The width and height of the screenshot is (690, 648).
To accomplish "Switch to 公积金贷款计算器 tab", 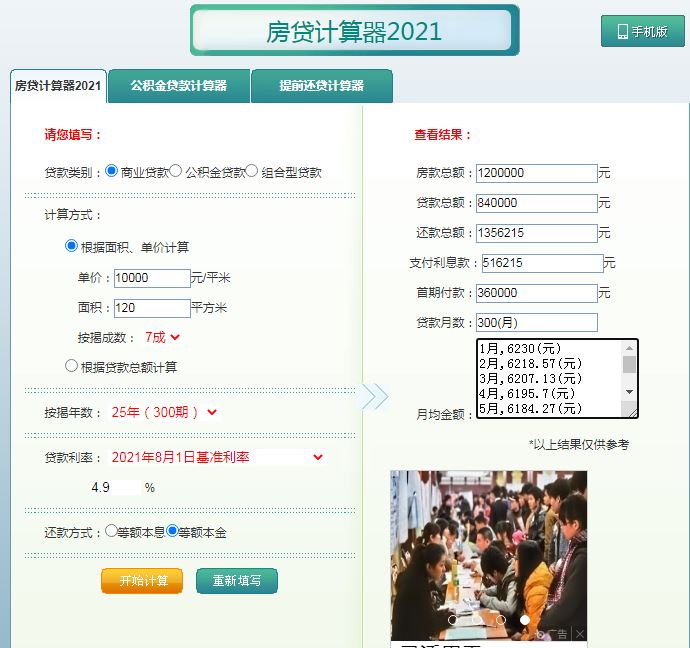I will click(178, 86).
